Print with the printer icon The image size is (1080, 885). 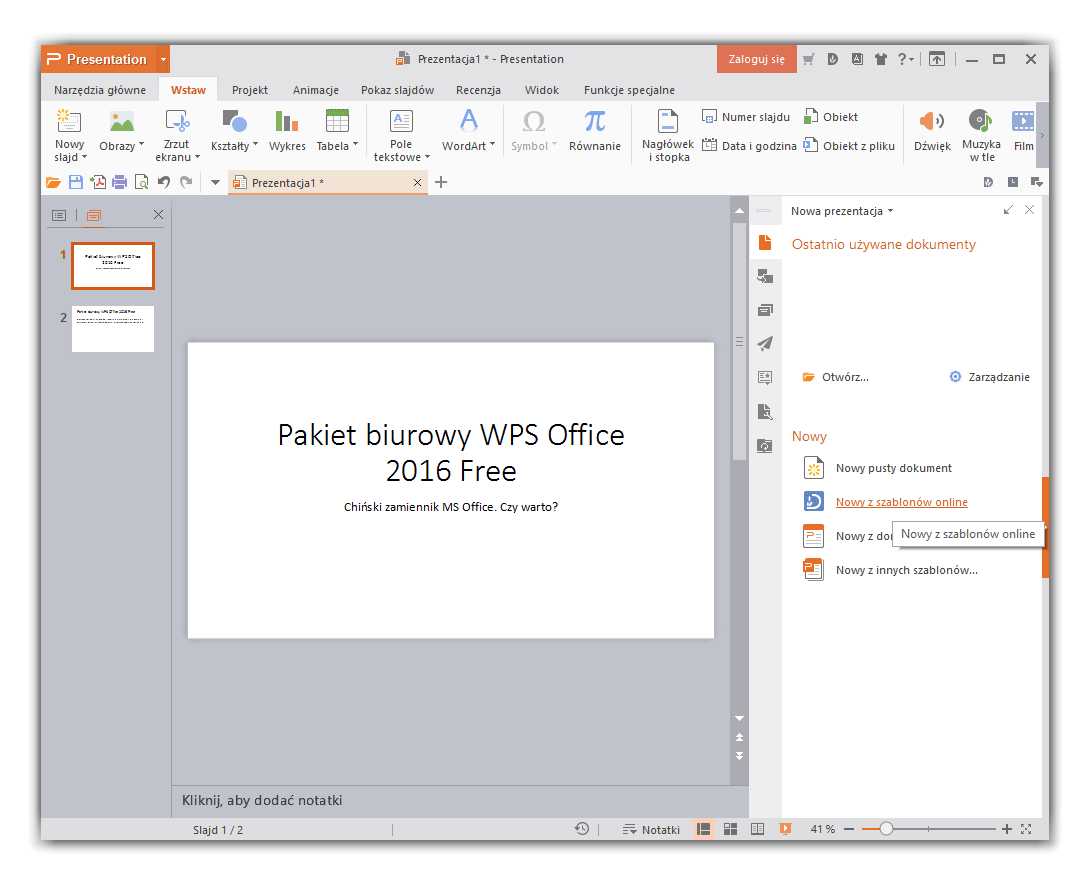coord(119,183)
